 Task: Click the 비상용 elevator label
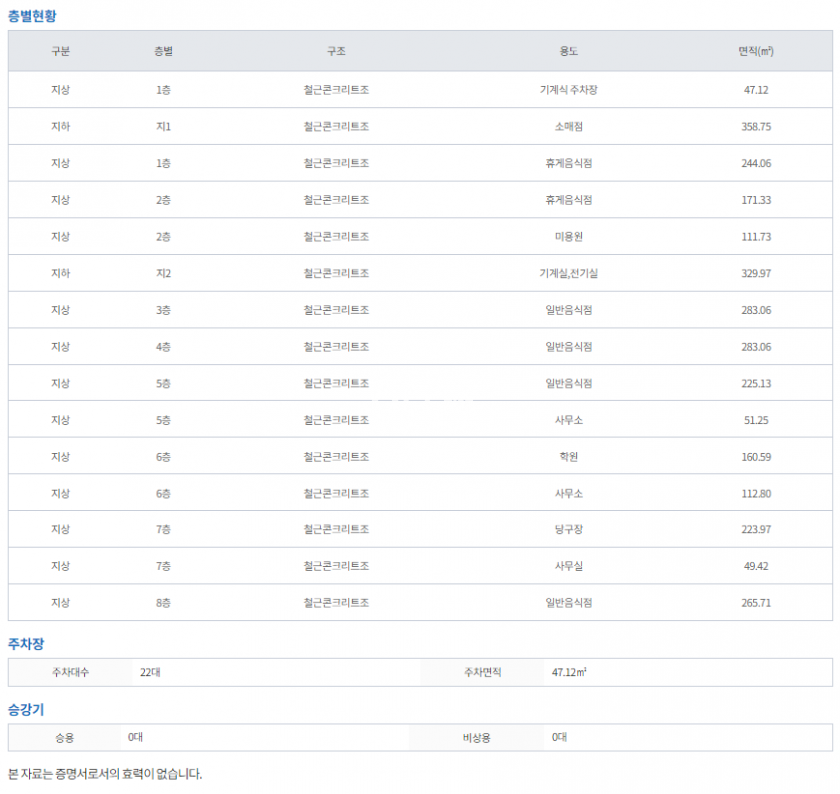coord(477,738)
